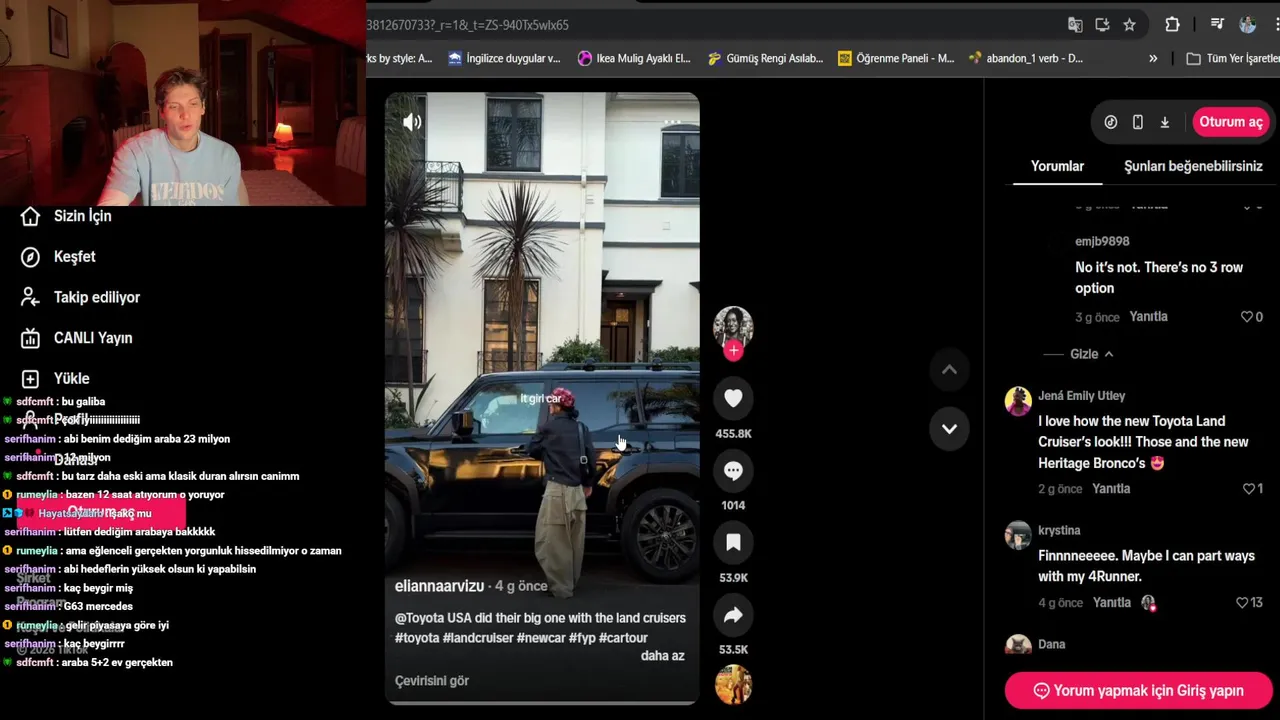Click the Oturum aç login button
Screen dimensions: 1280x720
[x=1231, y=122]
